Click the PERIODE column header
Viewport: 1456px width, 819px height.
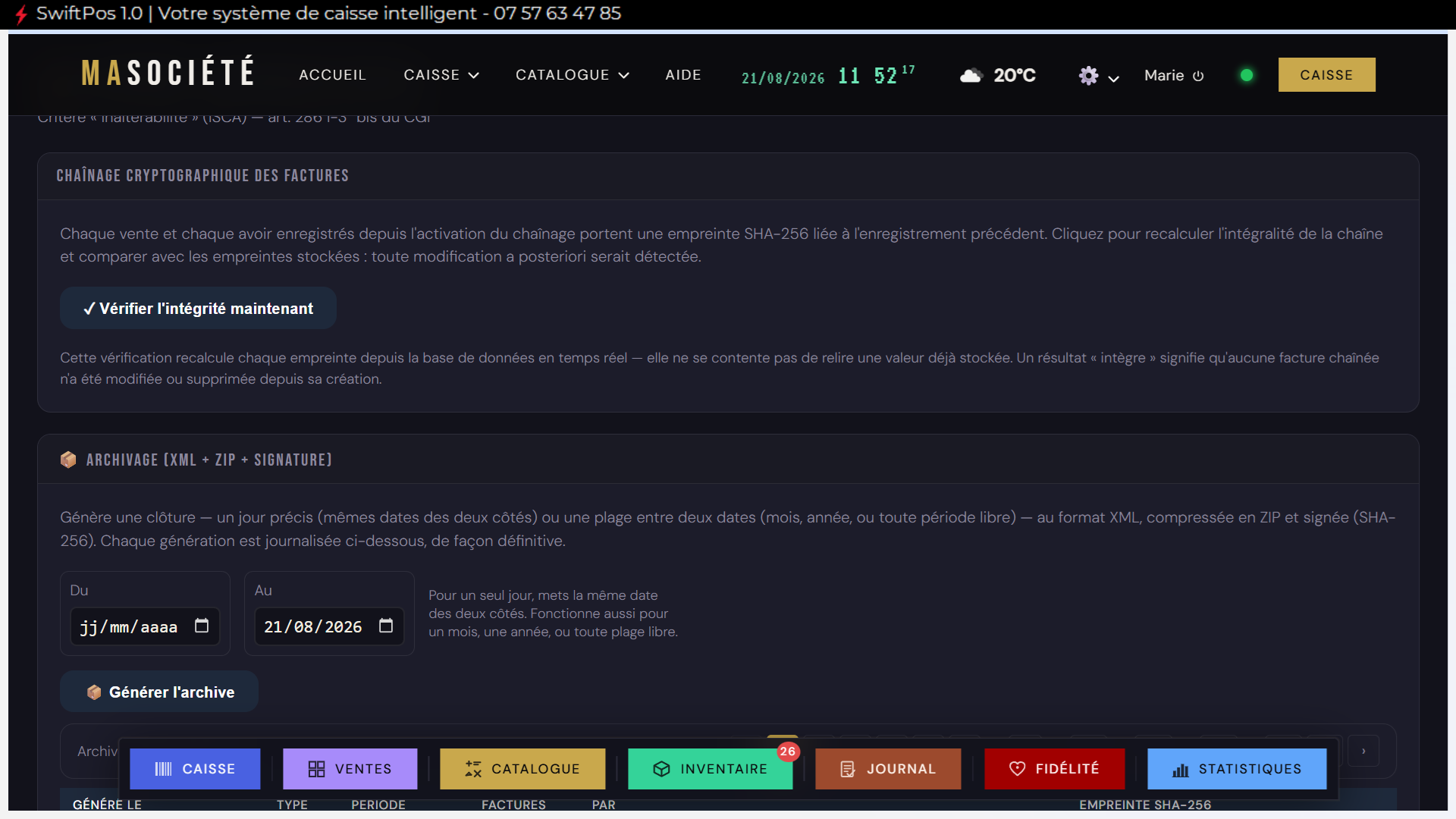pyautogui.click(x=378, y=804)
